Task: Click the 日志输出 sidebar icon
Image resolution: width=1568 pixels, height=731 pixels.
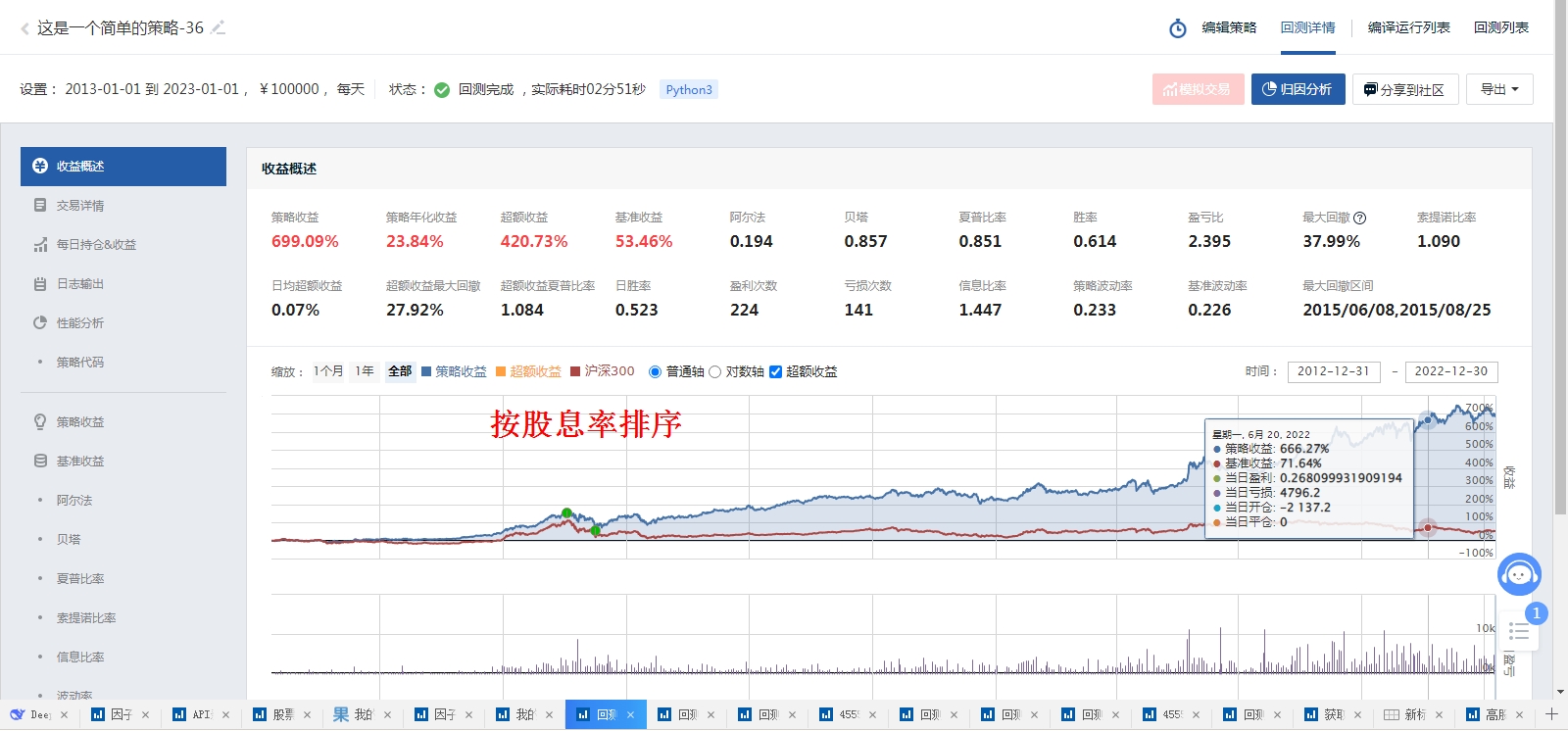Action: [x=40, y=284]
